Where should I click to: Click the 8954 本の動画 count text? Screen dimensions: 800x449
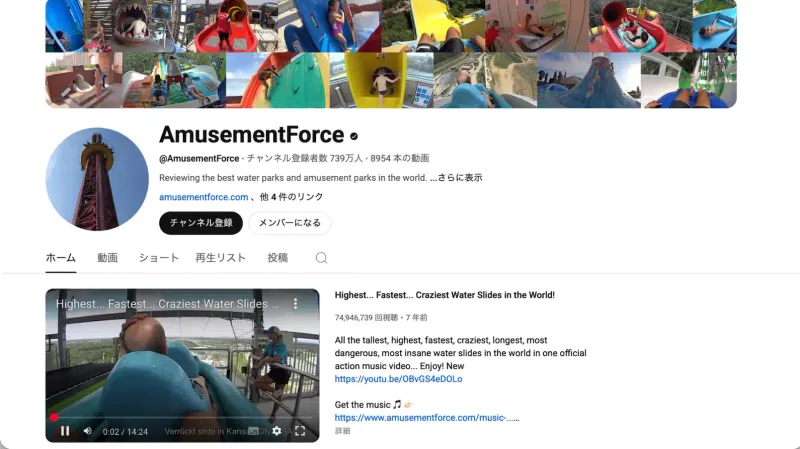click(x=399, y=159)
